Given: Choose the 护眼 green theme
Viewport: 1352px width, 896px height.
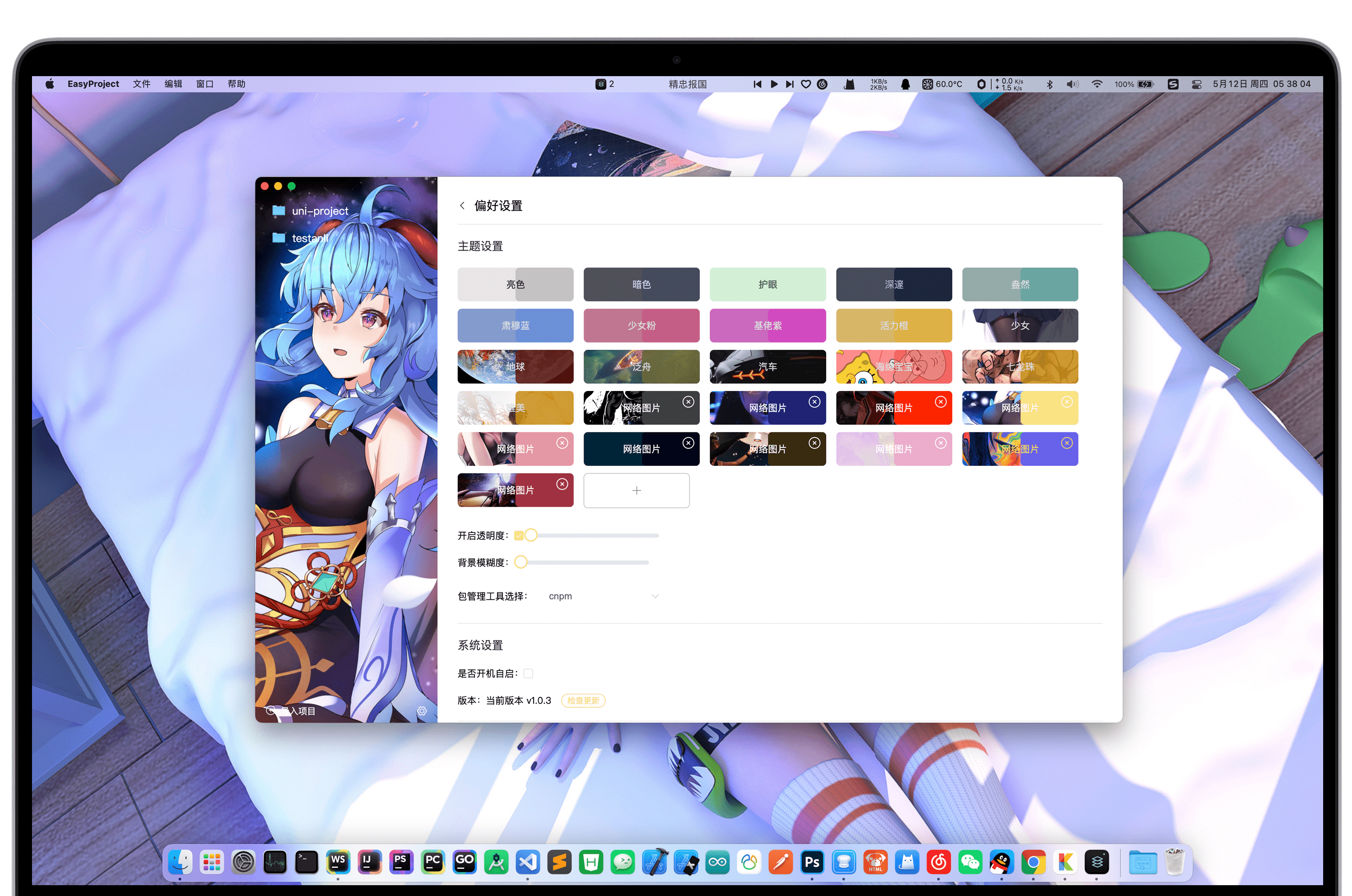Looking at the screenshot, I should (x=768, y=284).
